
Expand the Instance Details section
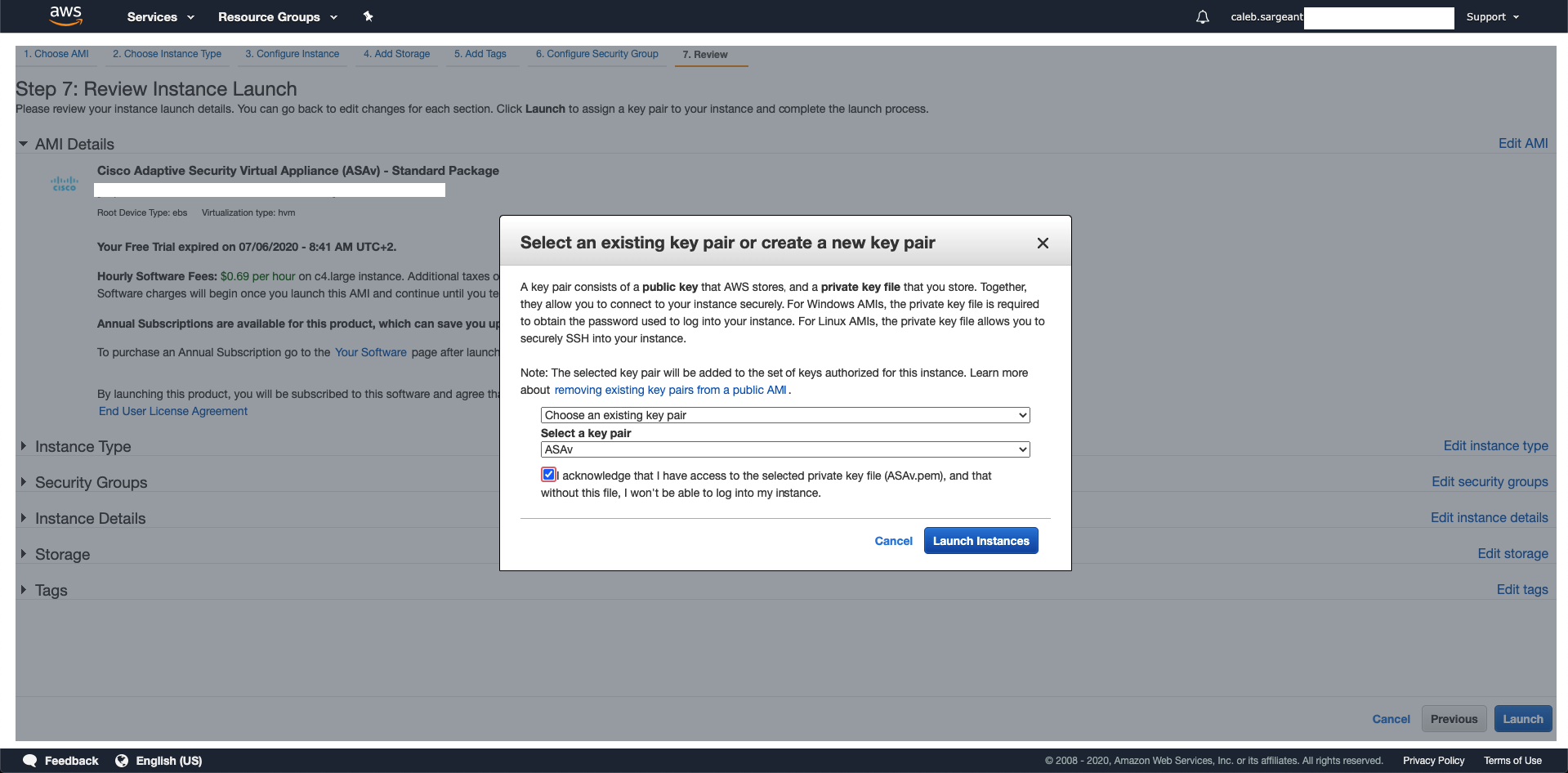pyautogui.click(x=23, y=518)
